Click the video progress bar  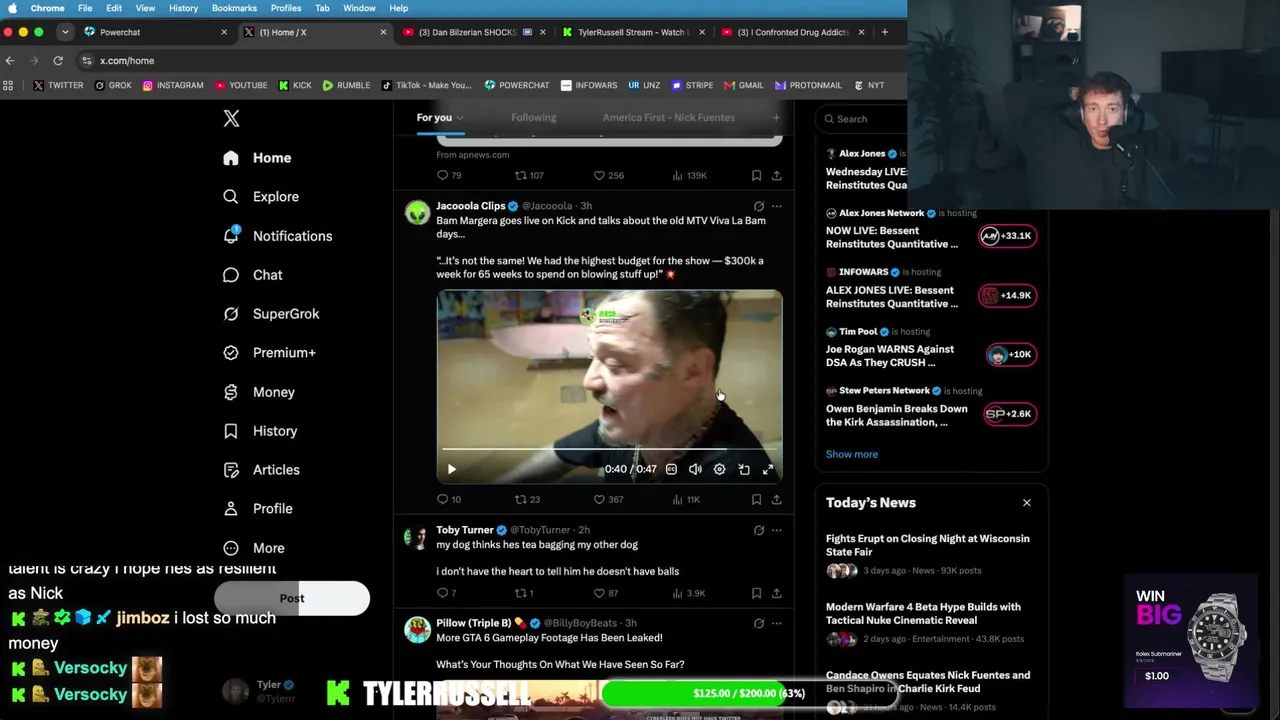[609, 449]
